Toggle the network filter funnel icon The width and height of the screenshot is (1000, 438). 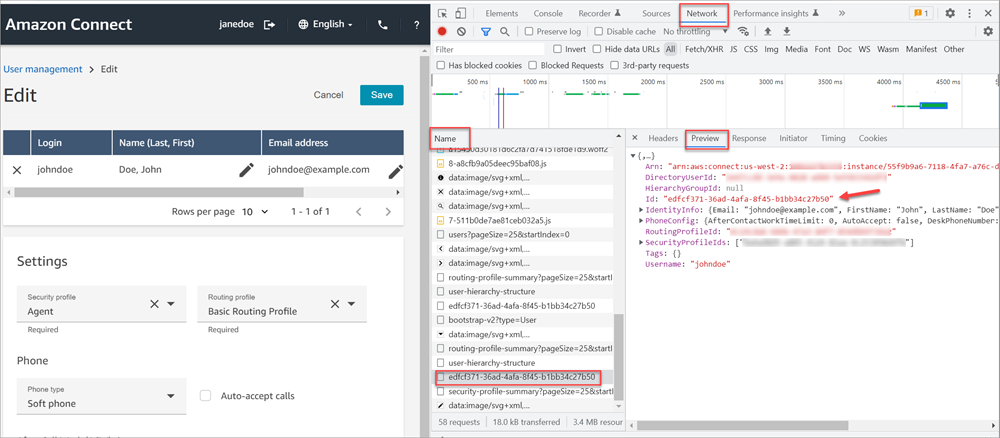pos(486,32)
